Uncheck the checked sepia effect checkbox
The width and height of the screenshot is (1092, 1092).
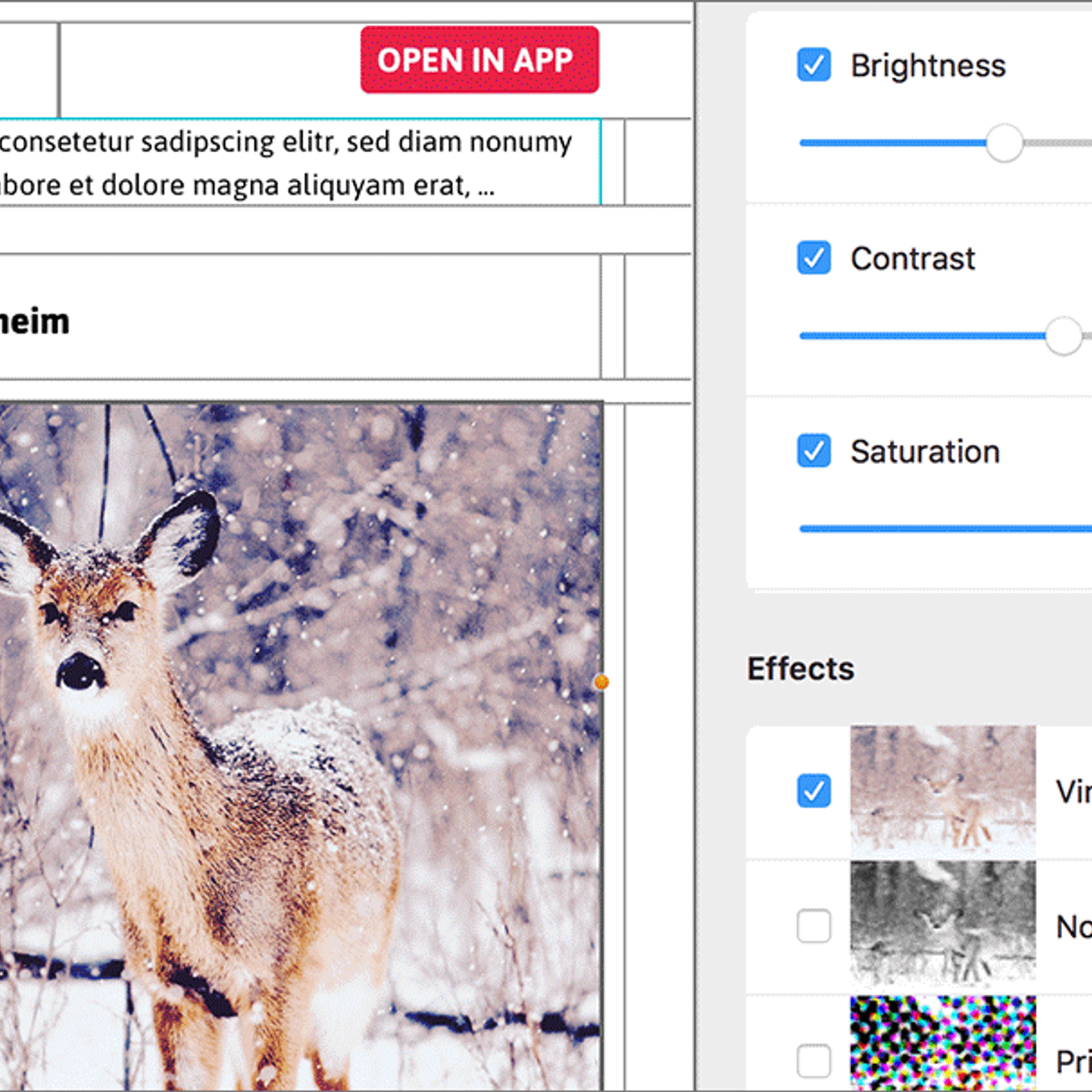click(x=814, y=791)
